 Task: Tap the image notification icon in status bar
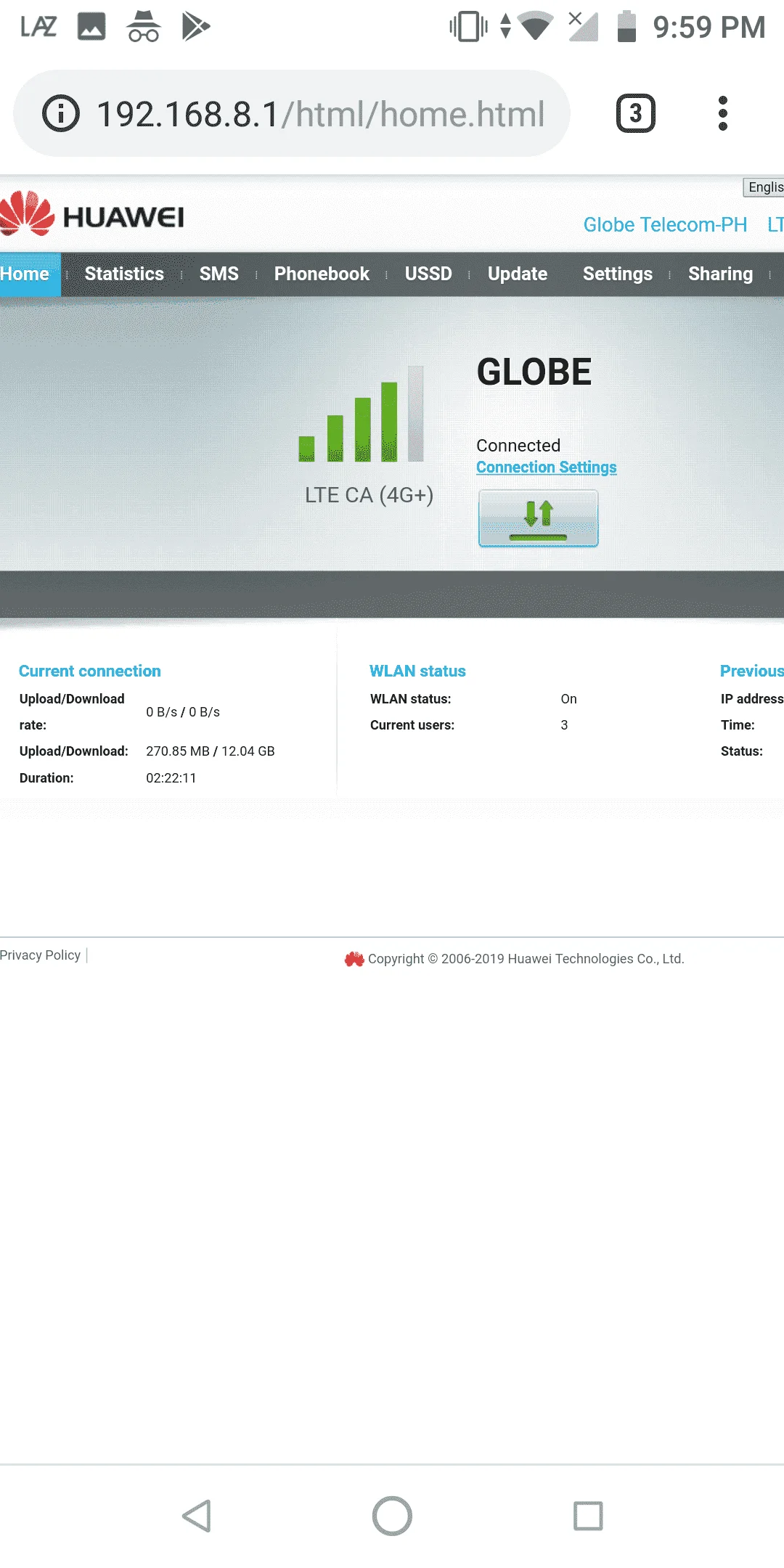[x=91, y=27]
